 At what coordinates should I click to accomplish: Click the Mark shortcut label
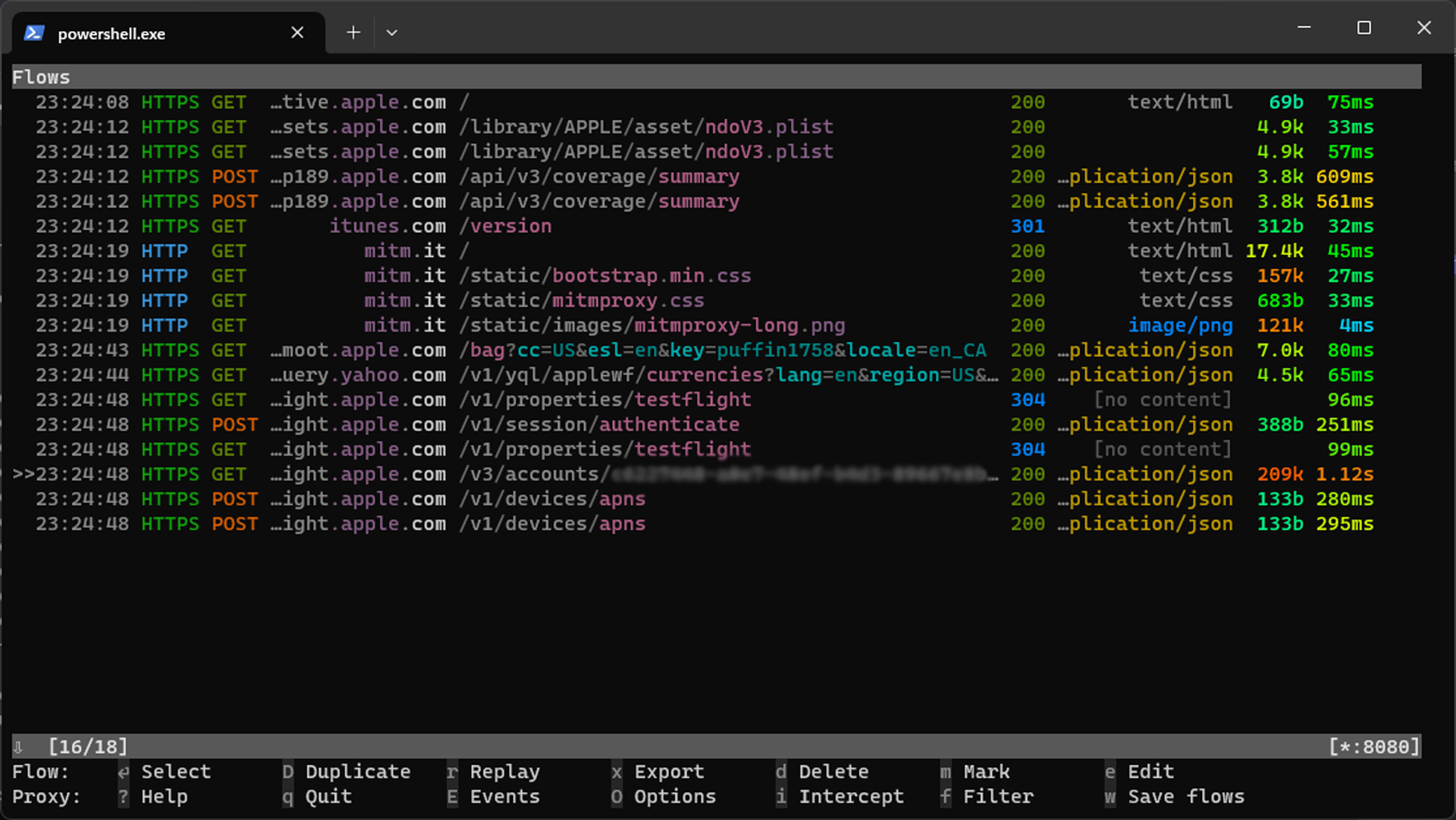point(986,772)
